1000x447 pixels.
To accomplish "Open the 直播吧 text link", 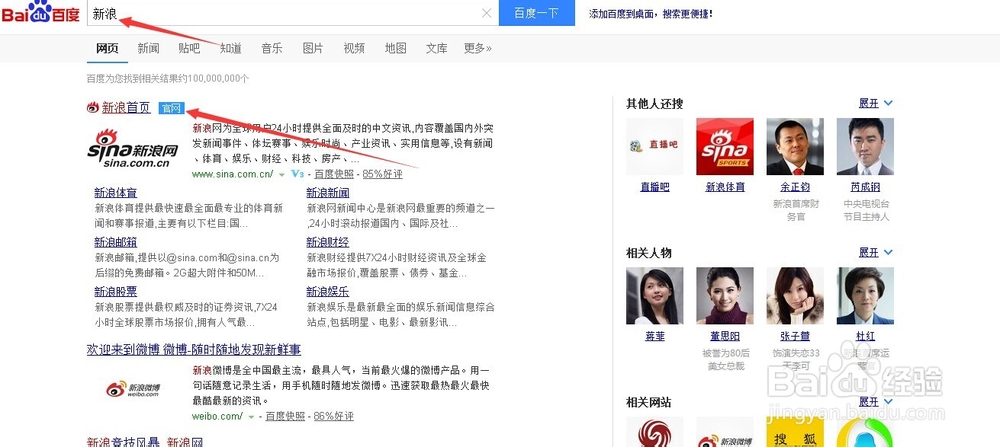I will point(655,187).
